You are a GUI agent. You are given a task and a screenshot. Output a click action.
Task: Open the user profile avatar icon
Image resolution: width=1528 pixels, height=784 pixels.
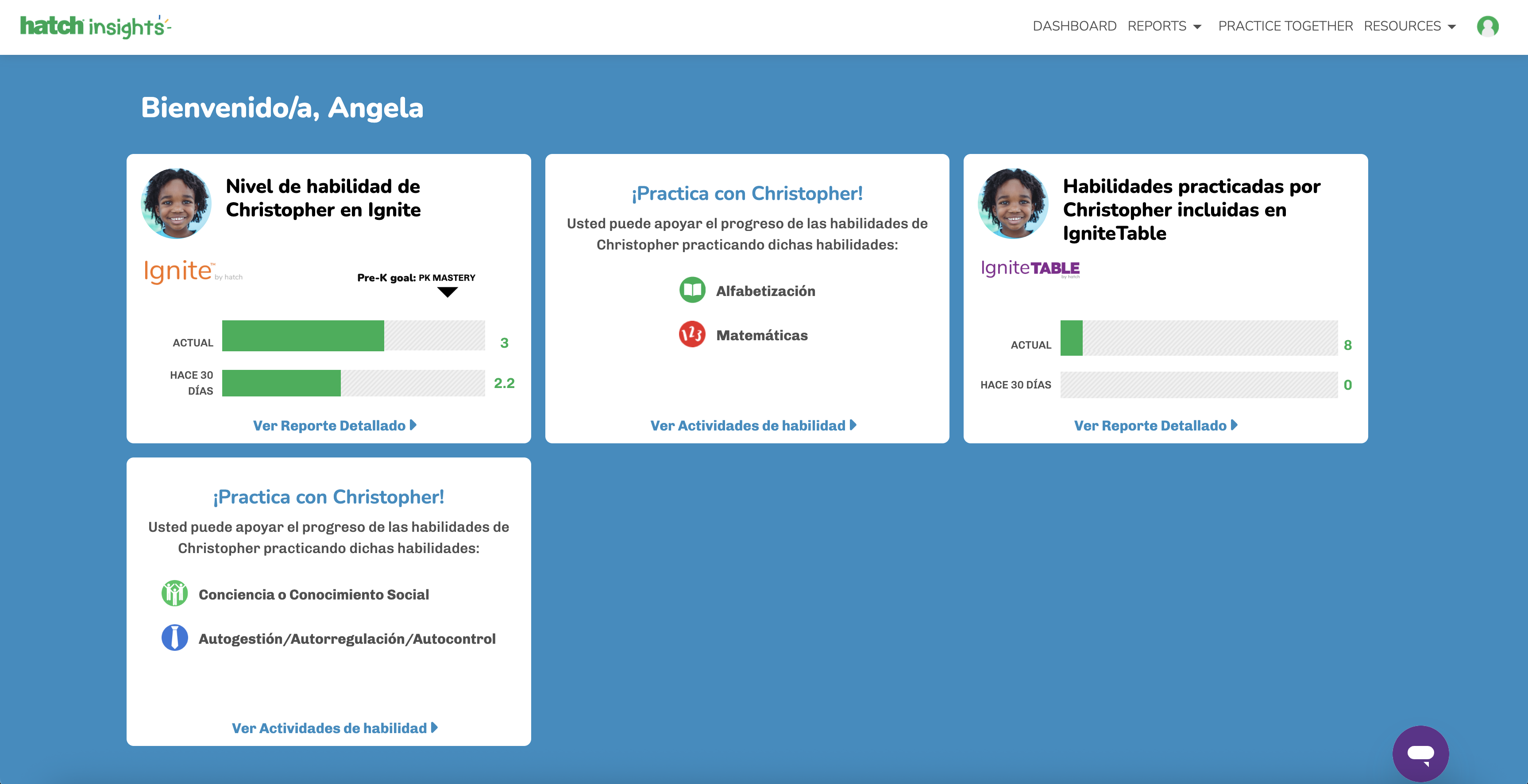[1487, 26]
